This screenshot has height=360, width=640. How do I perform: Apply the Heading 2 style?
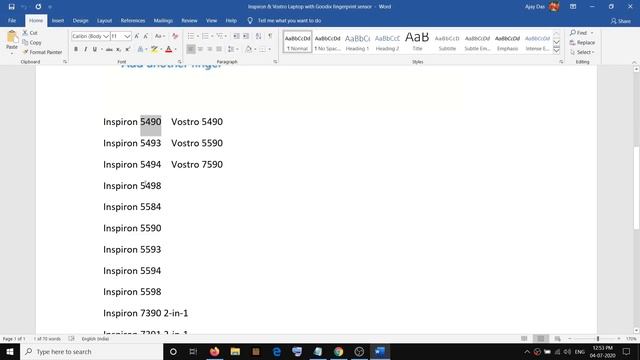[x=387, y=42]
